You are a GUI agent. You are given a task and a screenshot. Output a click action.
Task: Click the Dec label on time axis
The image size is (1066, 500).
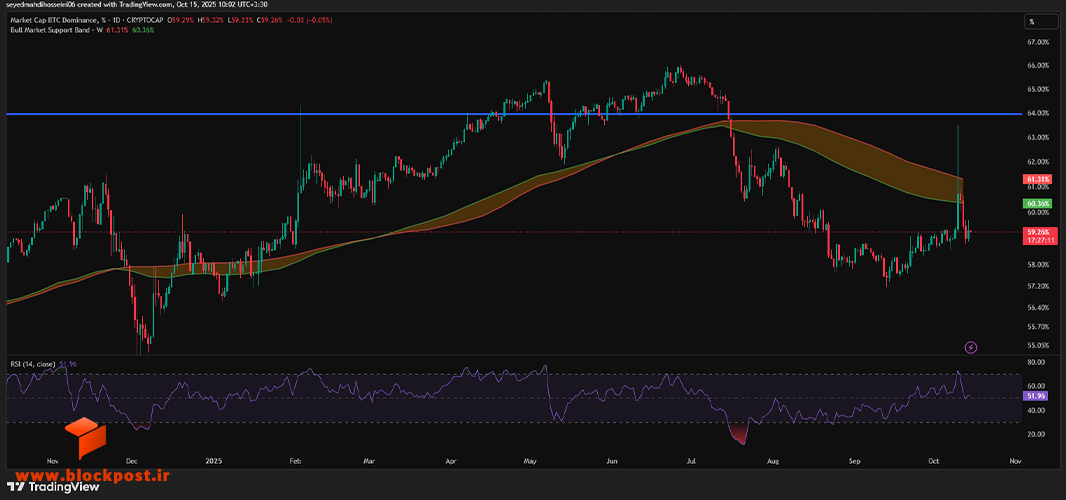tap(132, 461)
